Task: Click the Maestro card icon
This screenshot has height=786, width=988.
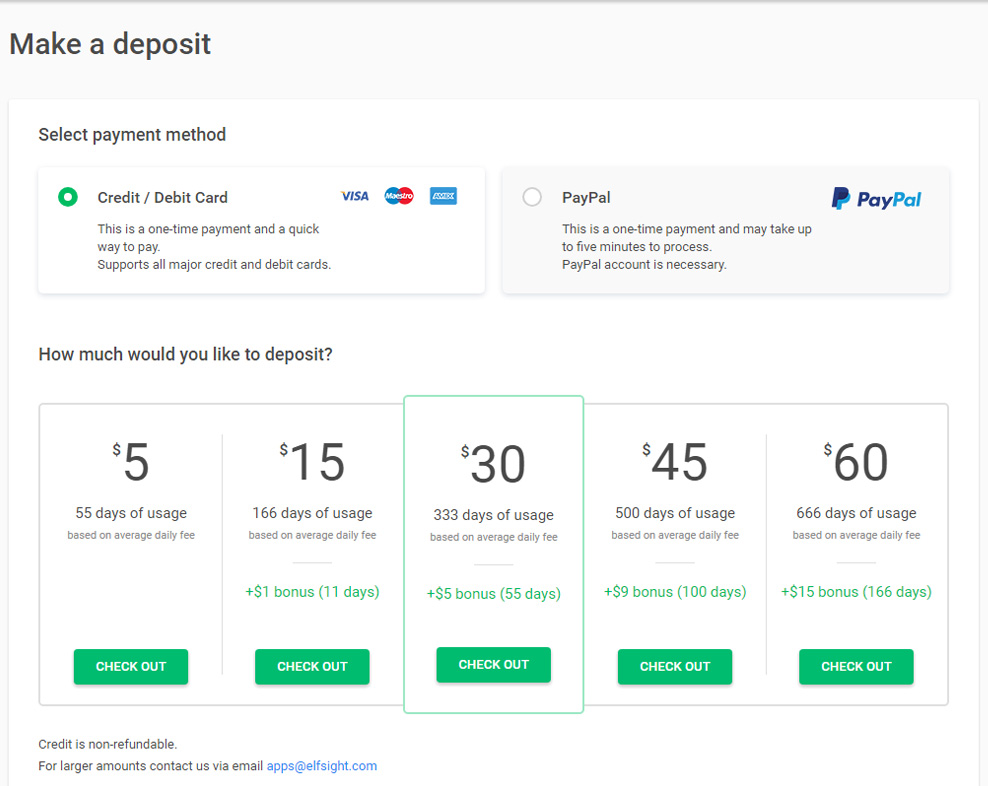Action: 399,196
